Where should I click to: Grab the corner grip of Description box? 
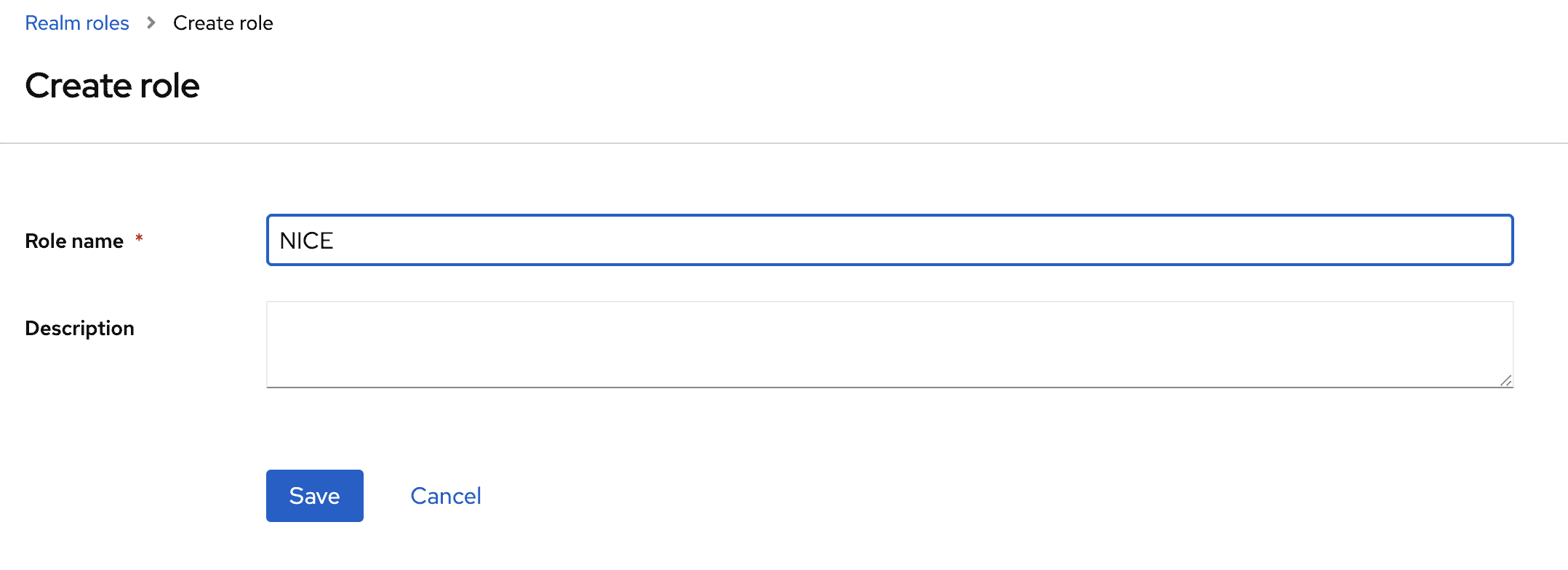1505,380
